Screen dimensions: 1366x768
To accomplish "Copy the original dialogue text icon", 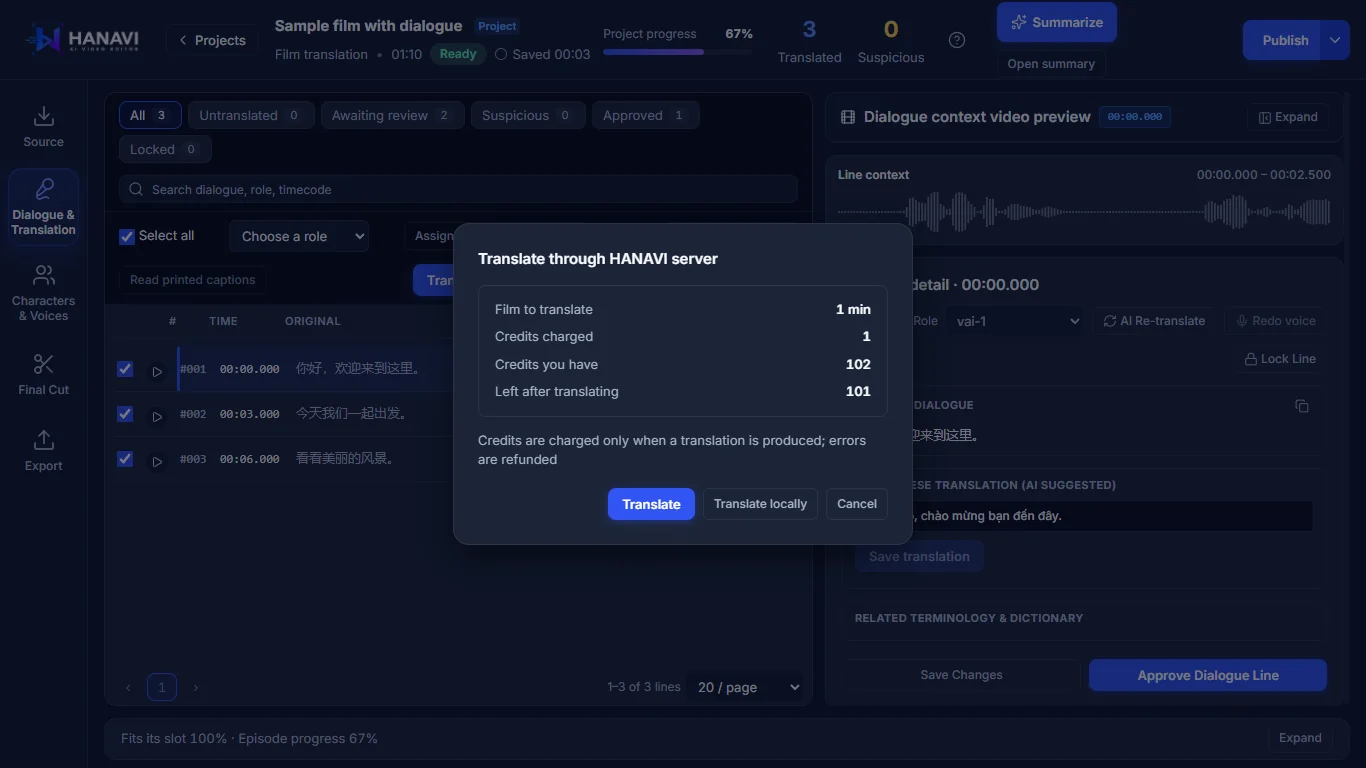I will coord(1301,406).
